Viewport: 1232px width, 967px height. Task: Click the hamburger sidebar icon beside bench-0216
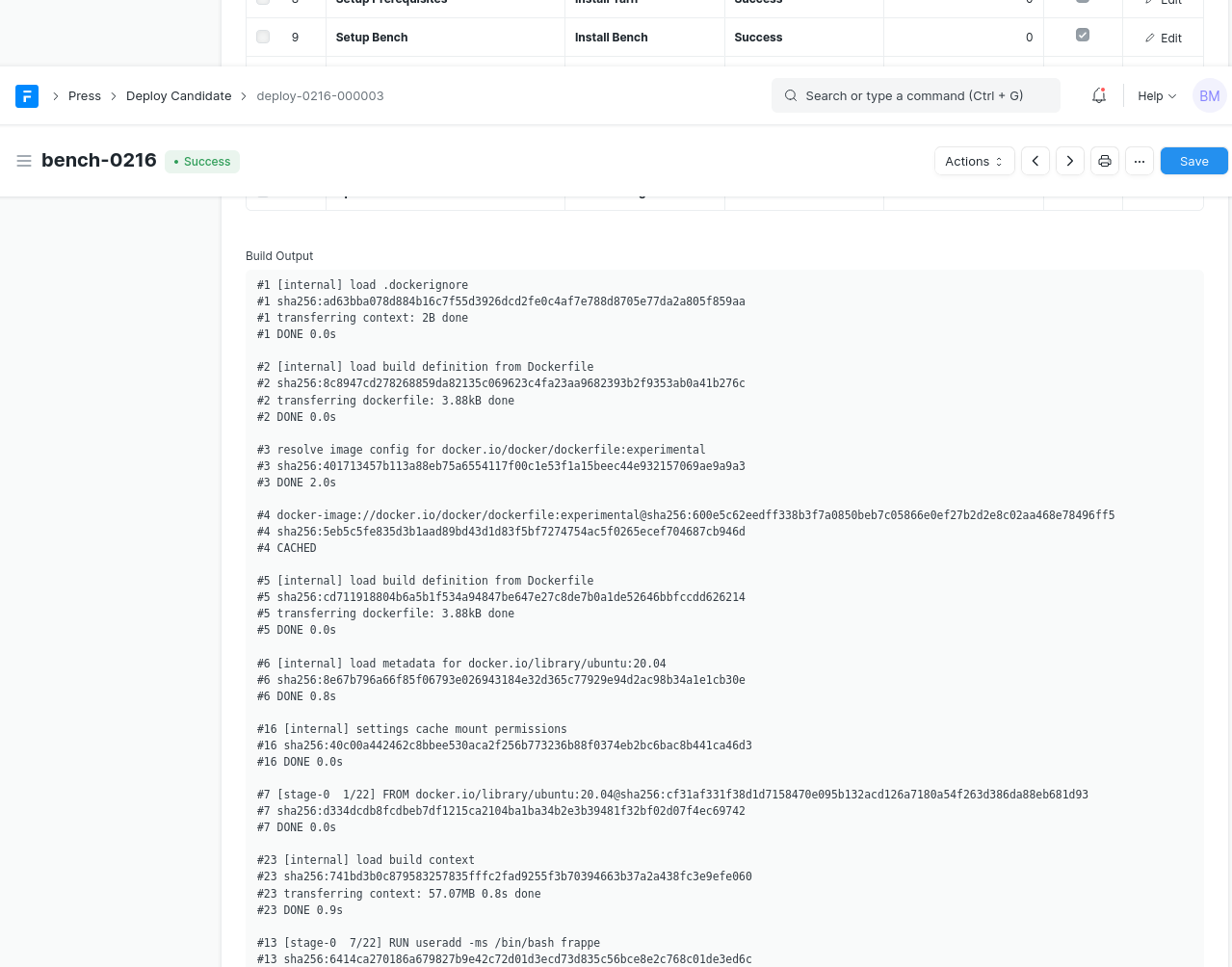pyautogui.click(x=24, y=161)
